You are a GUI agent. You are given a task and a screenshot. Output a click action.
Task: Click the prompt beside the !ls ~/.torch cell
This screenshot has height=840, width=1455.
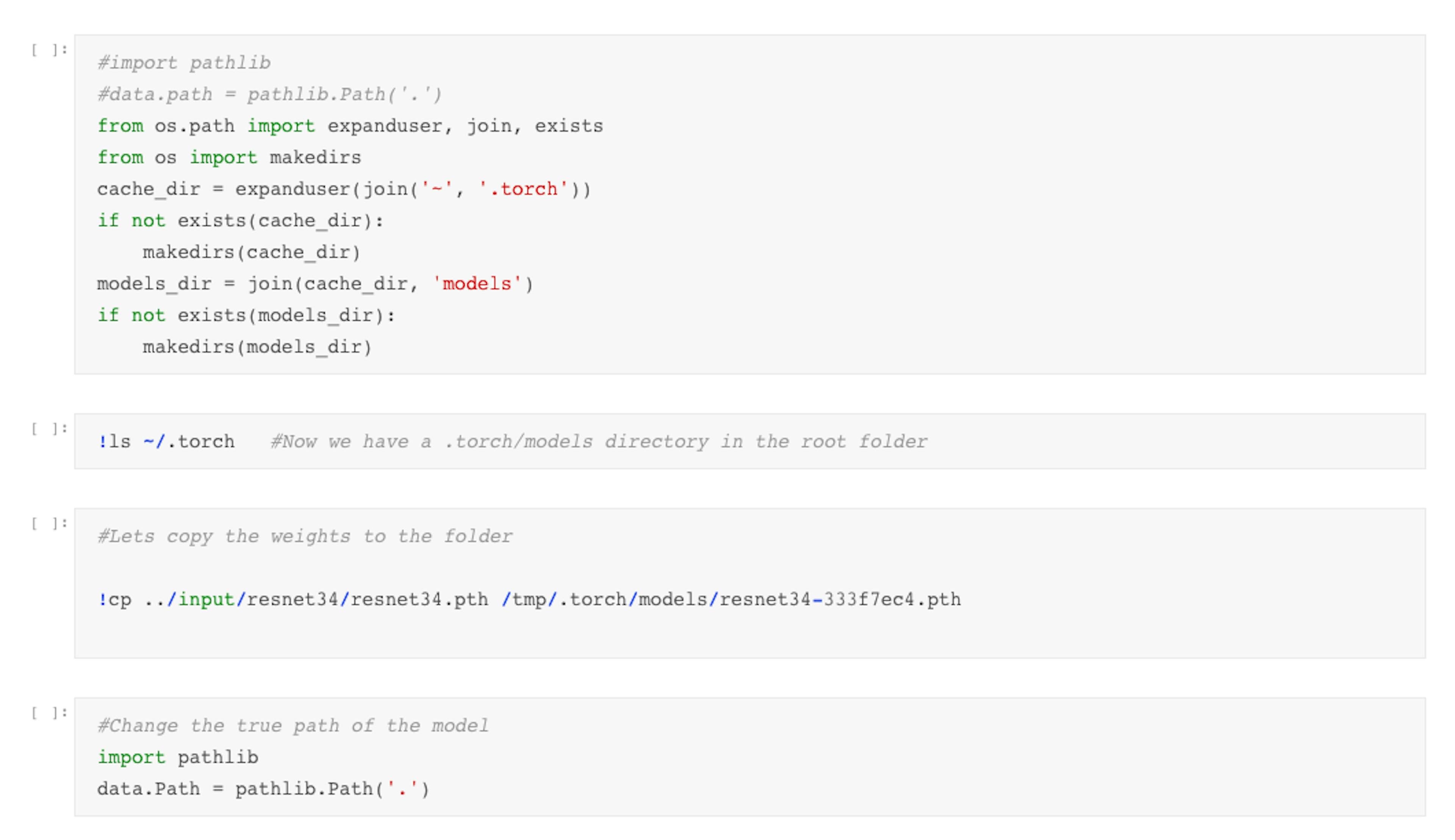[x=49, y=429]
